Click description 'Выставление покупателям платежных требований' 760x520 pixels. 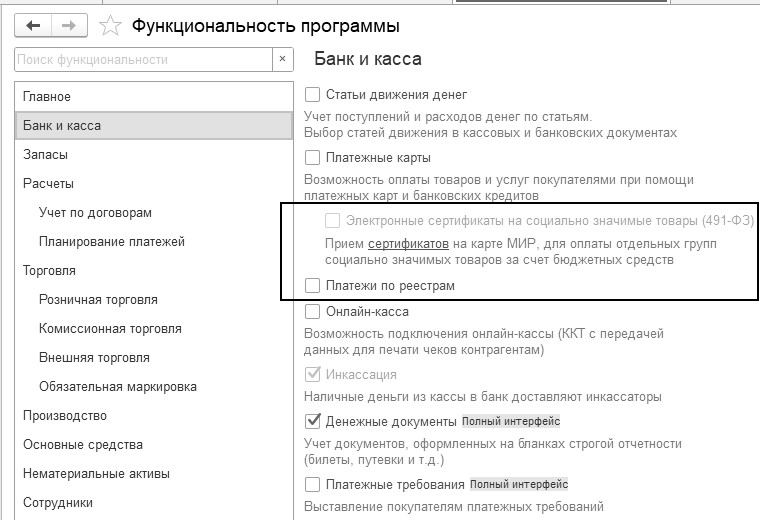pyautogui.click(x=454, y=507)
